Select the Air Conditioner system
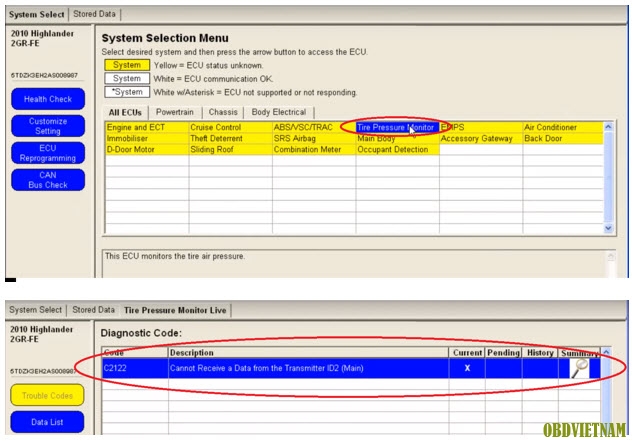Image resolution: width=633 pixels, height=441 pixels. point(563,128)
